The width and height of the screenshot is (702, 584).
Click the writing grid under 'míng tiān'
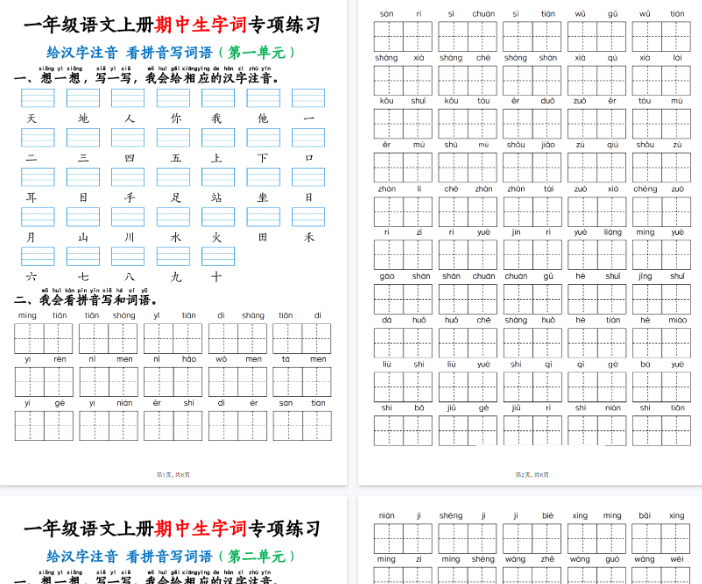click(43, 338)
